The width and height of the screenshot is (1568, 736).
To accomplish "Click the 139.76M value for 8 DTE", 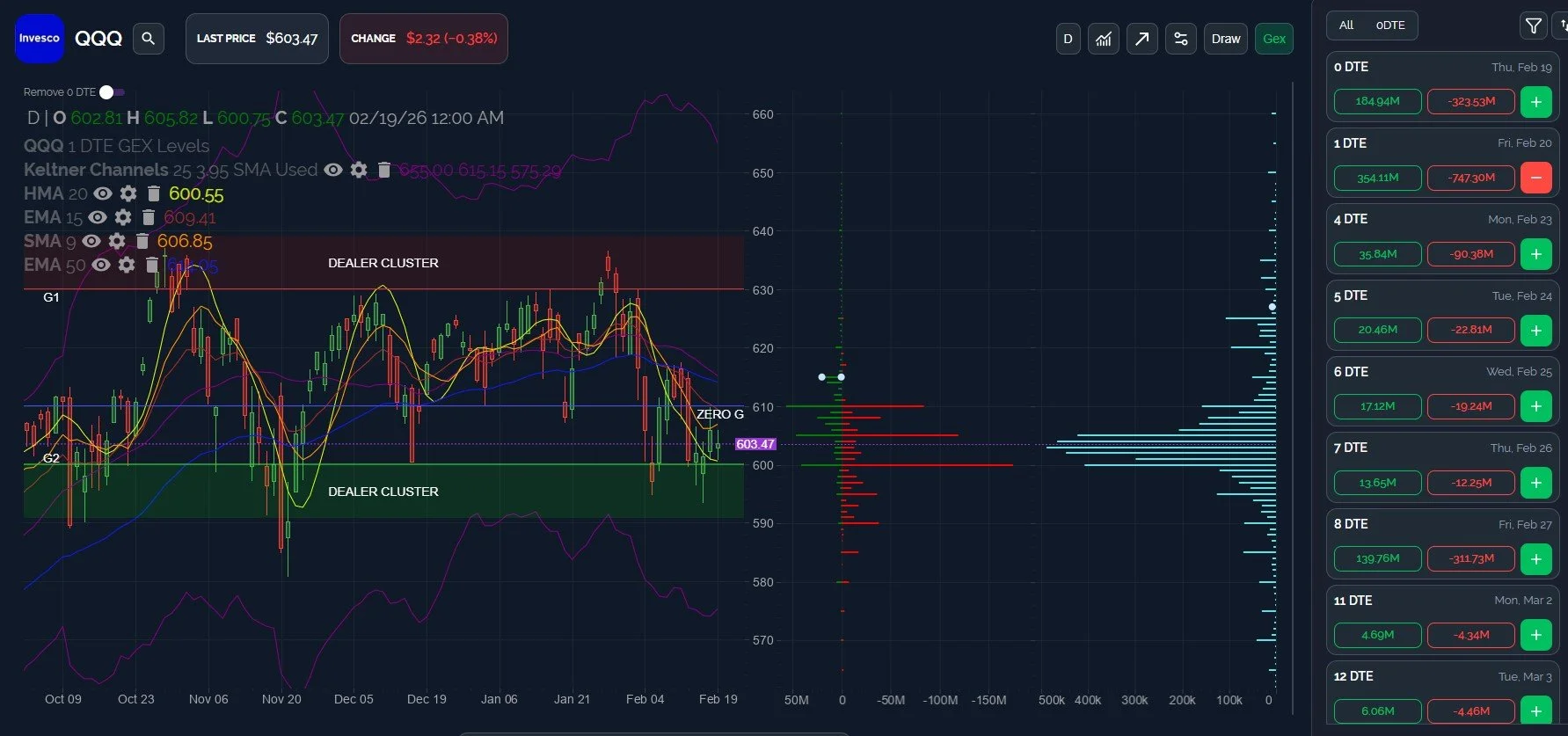I will coord(1377,558).
